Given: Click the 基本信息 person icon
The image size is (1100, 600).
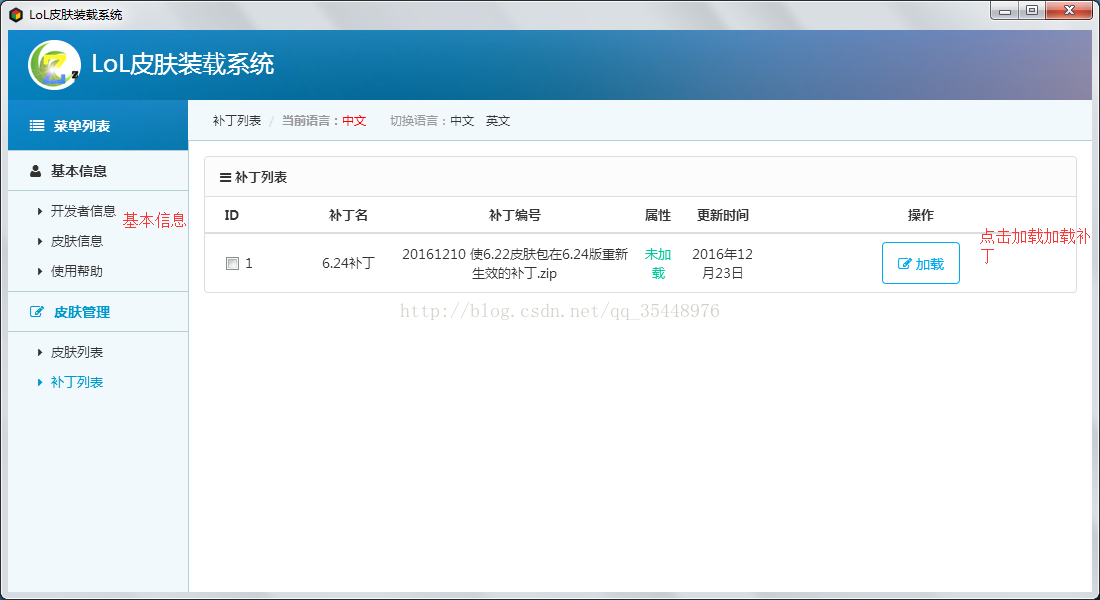Looking at the screenshot, I should click(35, 171).
